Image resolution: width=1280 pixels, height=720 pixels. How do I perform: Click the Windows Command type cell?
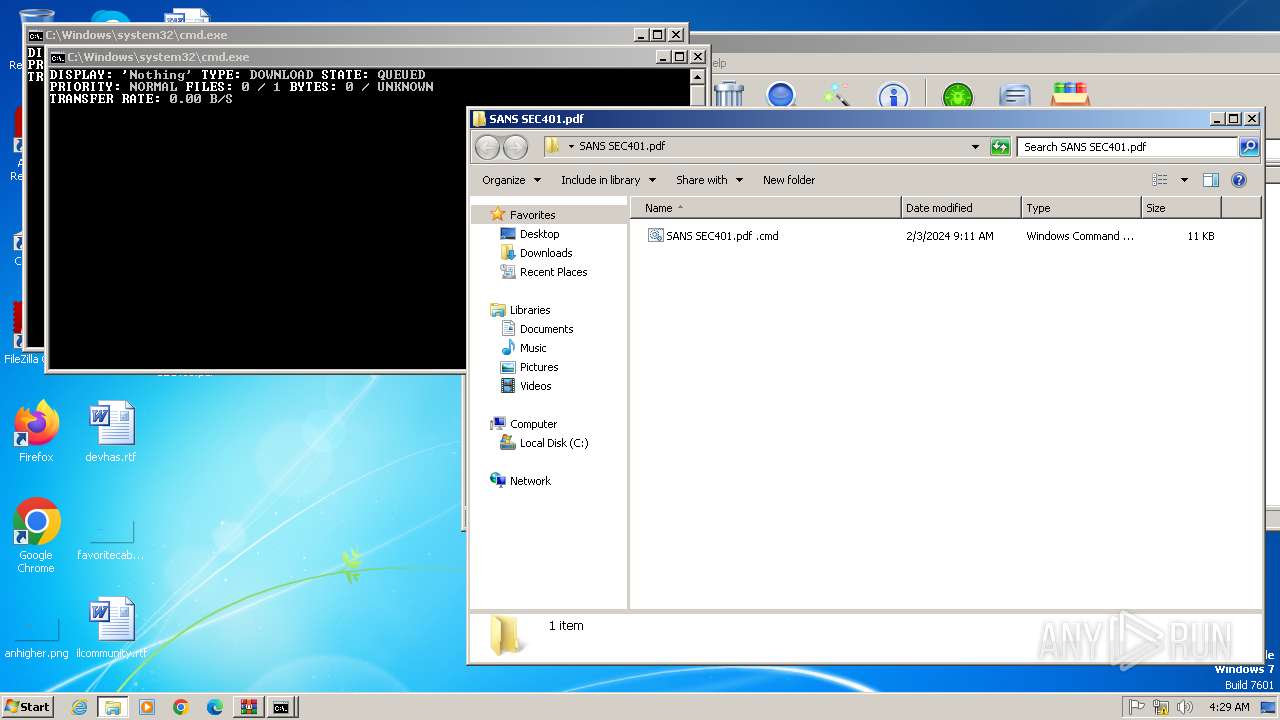1080,236
